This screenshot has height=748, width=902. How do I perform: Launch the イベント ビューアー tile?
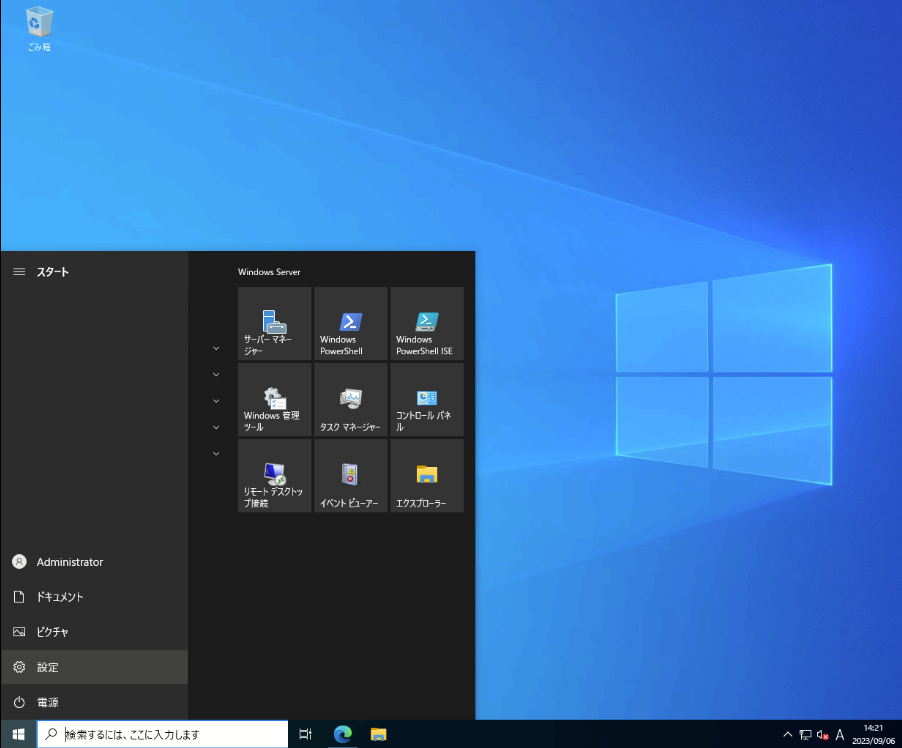(350, 475)
